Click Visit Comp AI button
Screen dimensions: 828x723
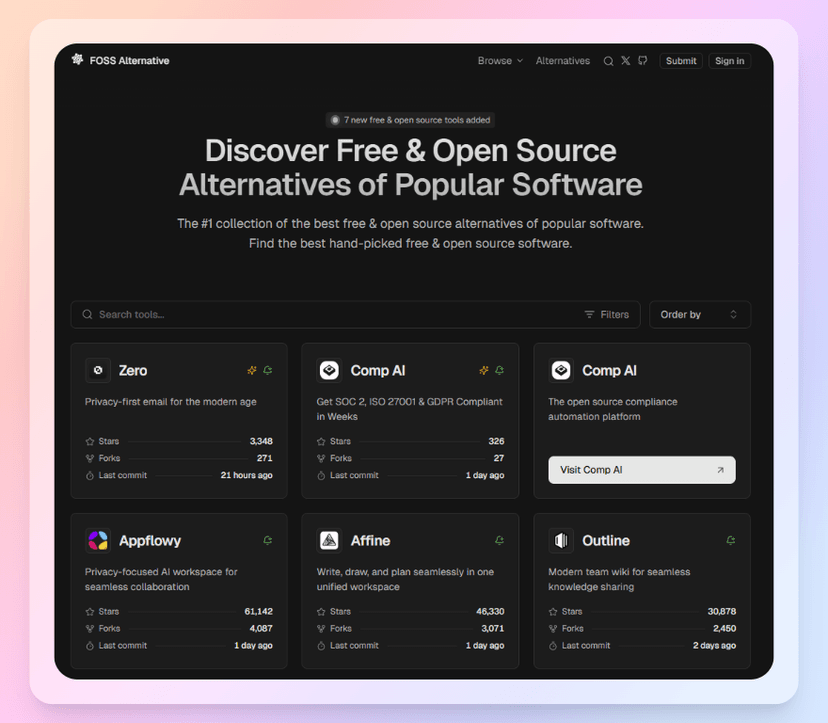pos(642,470)
